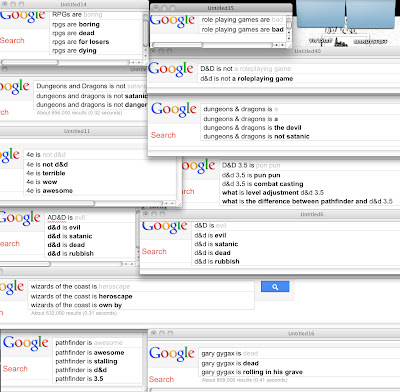This screenshot has height=392, width=400.
Task: Choose 'wizards of the coast is heroscape'
Action: pos(82,296)
